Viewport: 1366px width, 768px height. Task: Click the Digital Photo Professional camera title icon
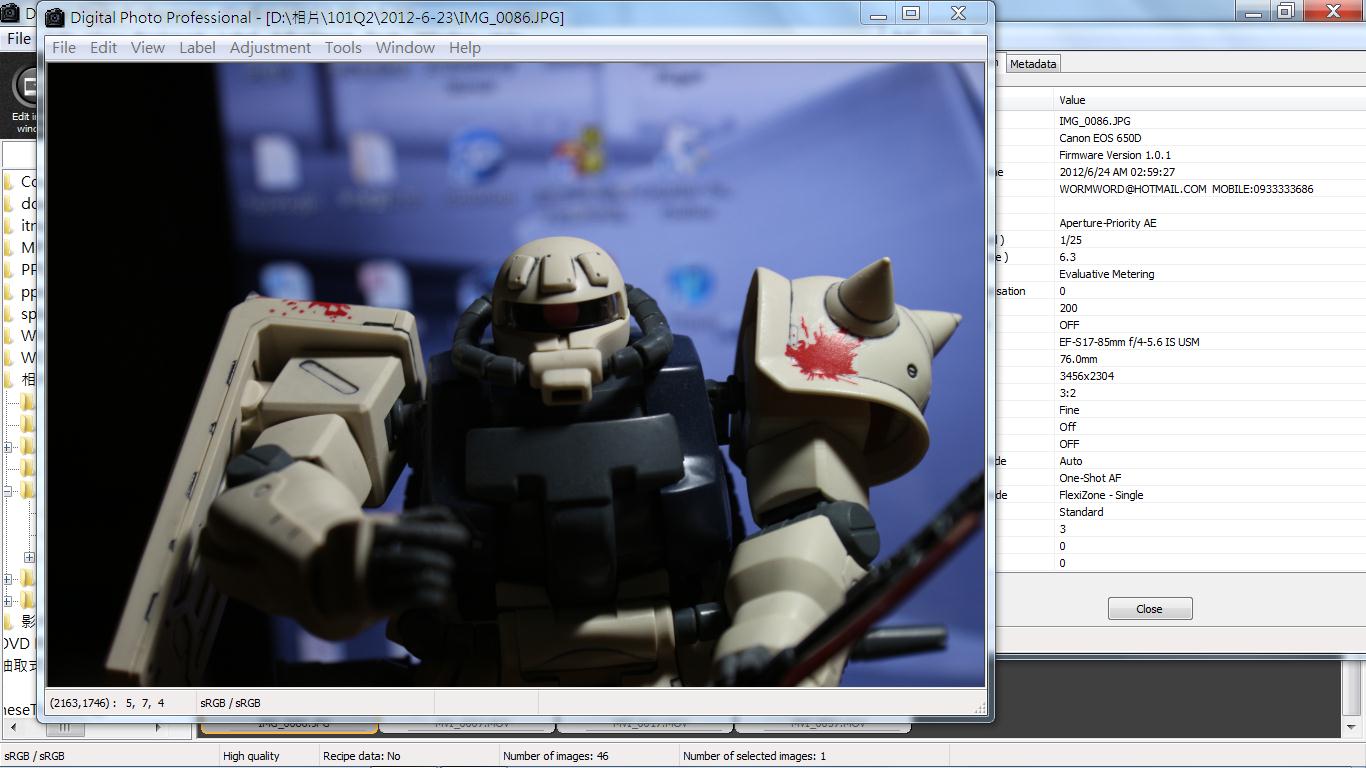[x=54, y=17]
